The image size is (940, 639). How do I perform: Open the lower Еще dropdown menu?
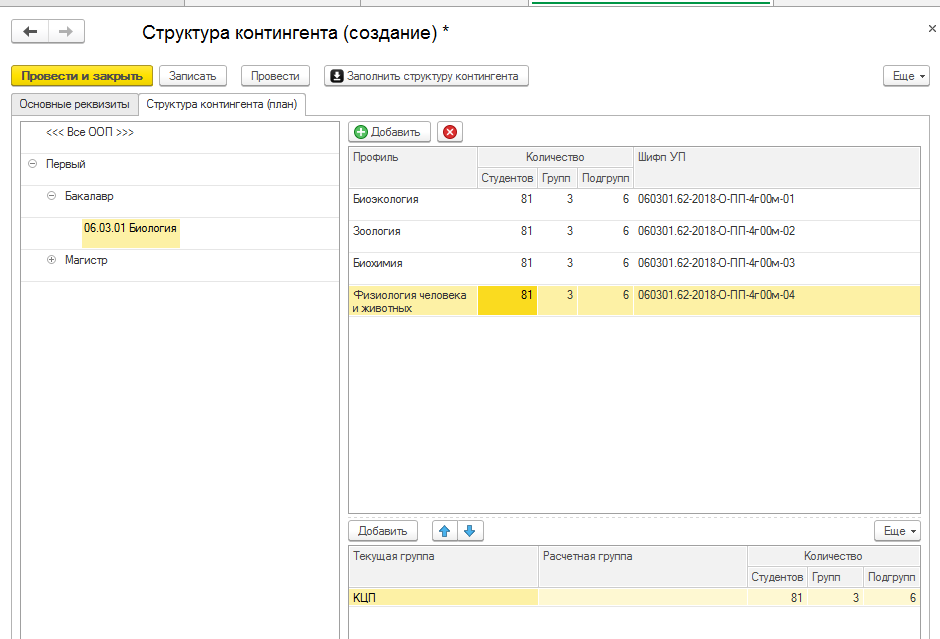point(896,531)
